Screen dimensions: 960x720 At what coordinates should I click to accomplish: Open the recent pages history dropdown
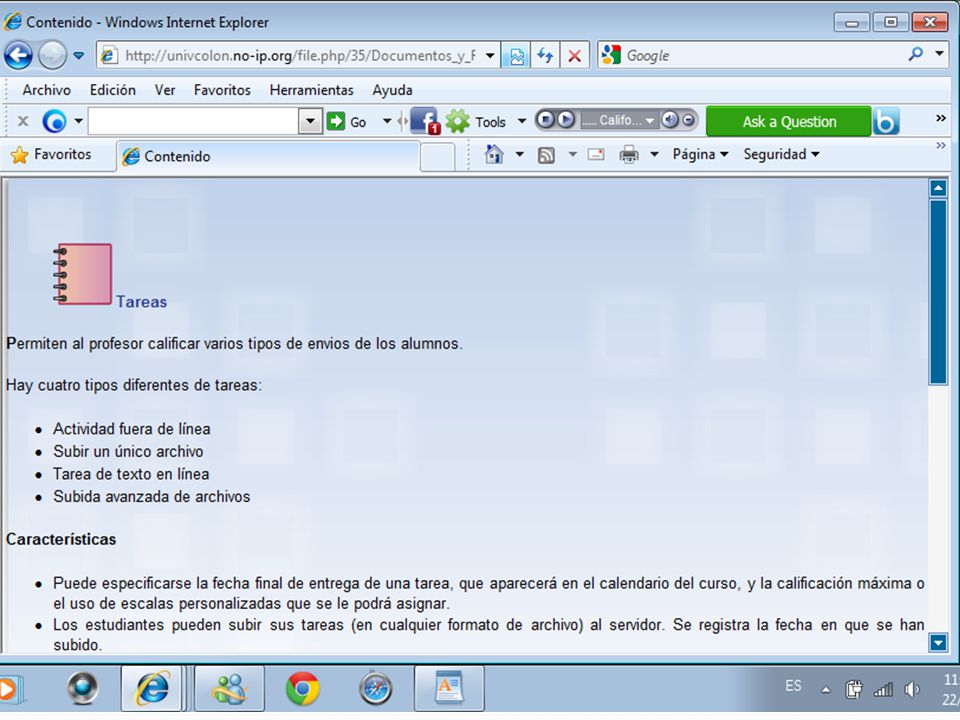[x=78, y=56]
